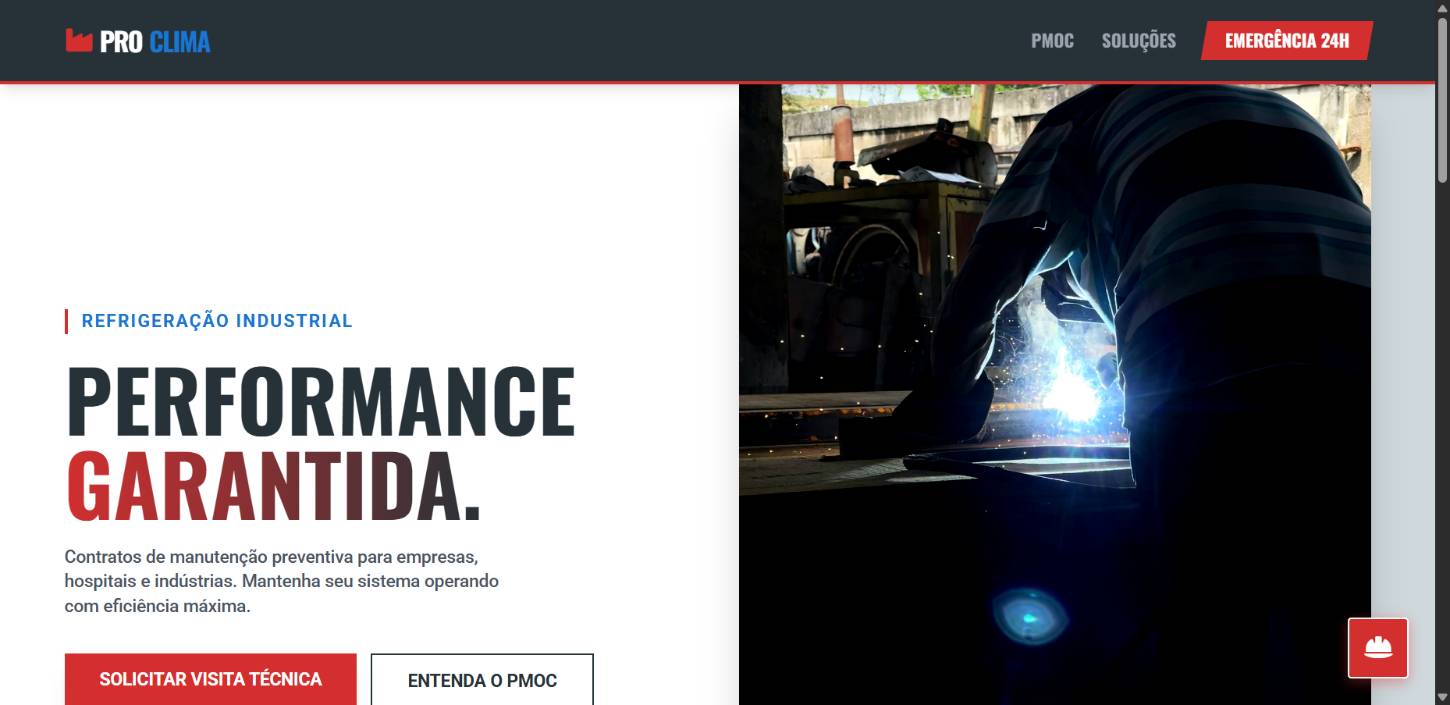
Task: Click the blue lens flare in photo
Action: pyautogui.click(x=1030, y=614)
